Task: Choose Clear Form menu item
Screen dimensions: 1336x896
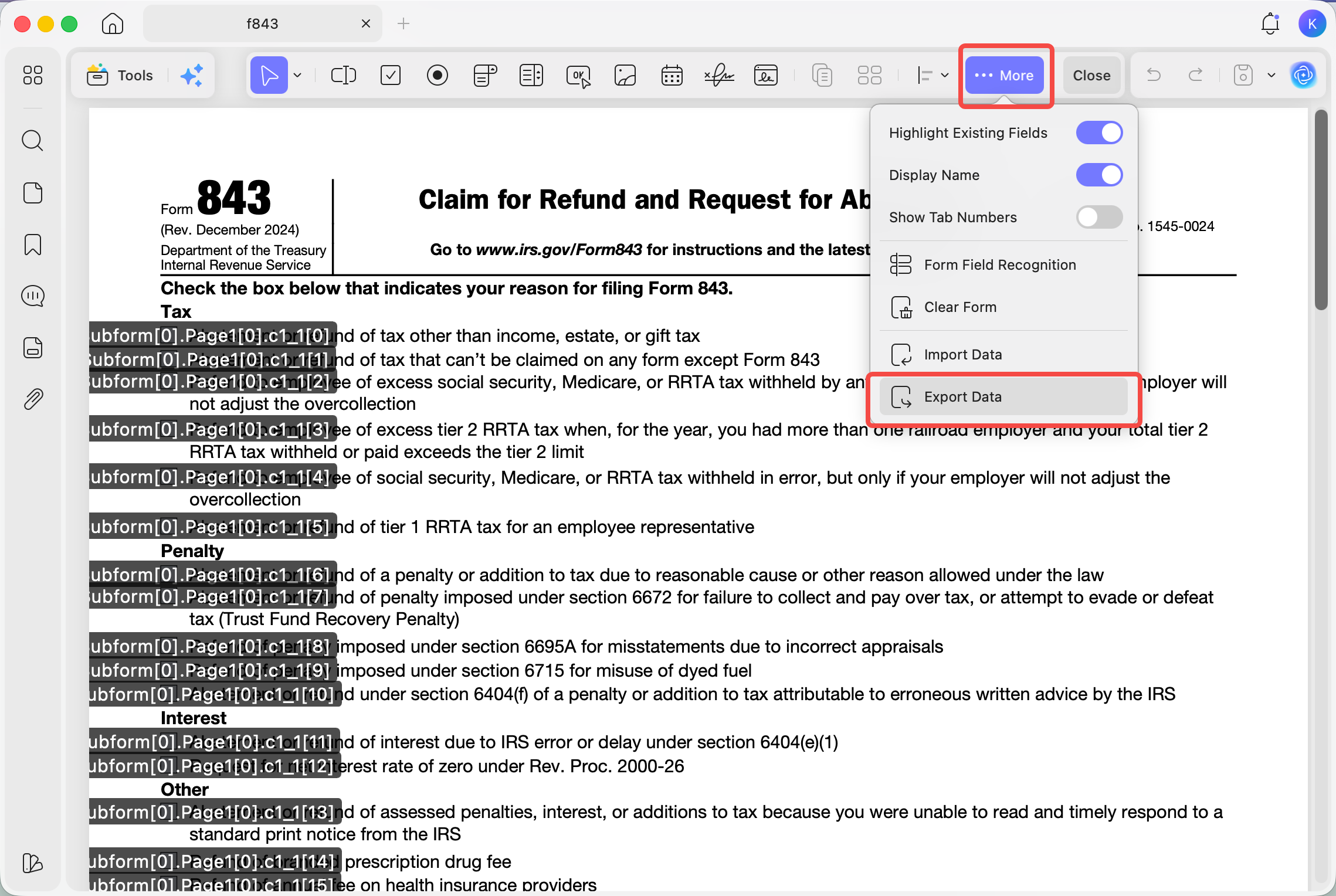Action: coord(1004,307)
